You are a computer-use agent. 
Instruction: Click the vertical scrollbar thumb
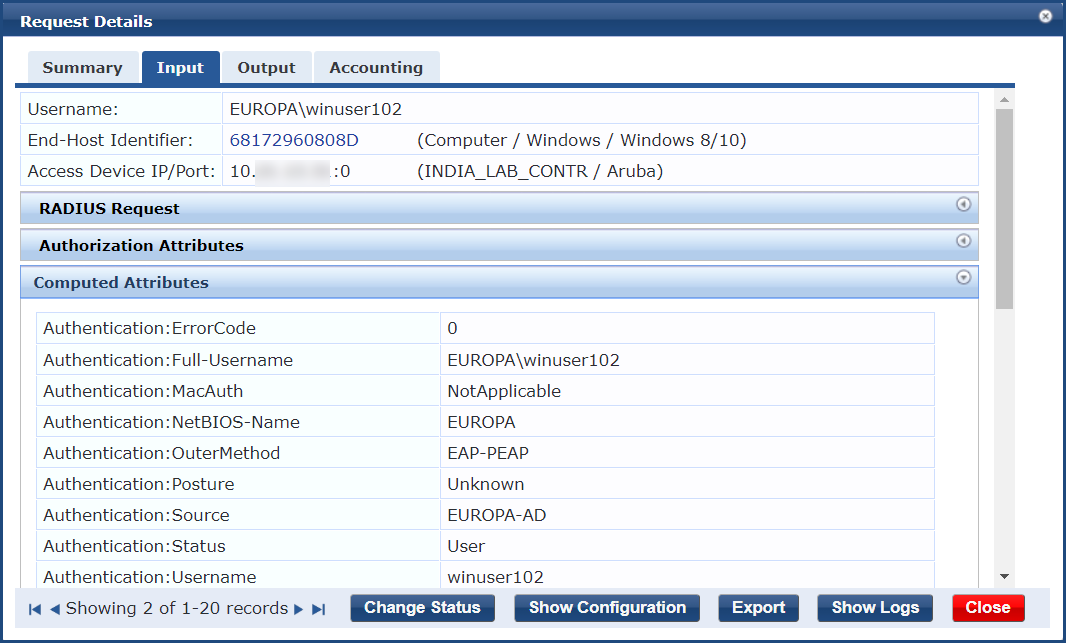(x=1004, y=209)
